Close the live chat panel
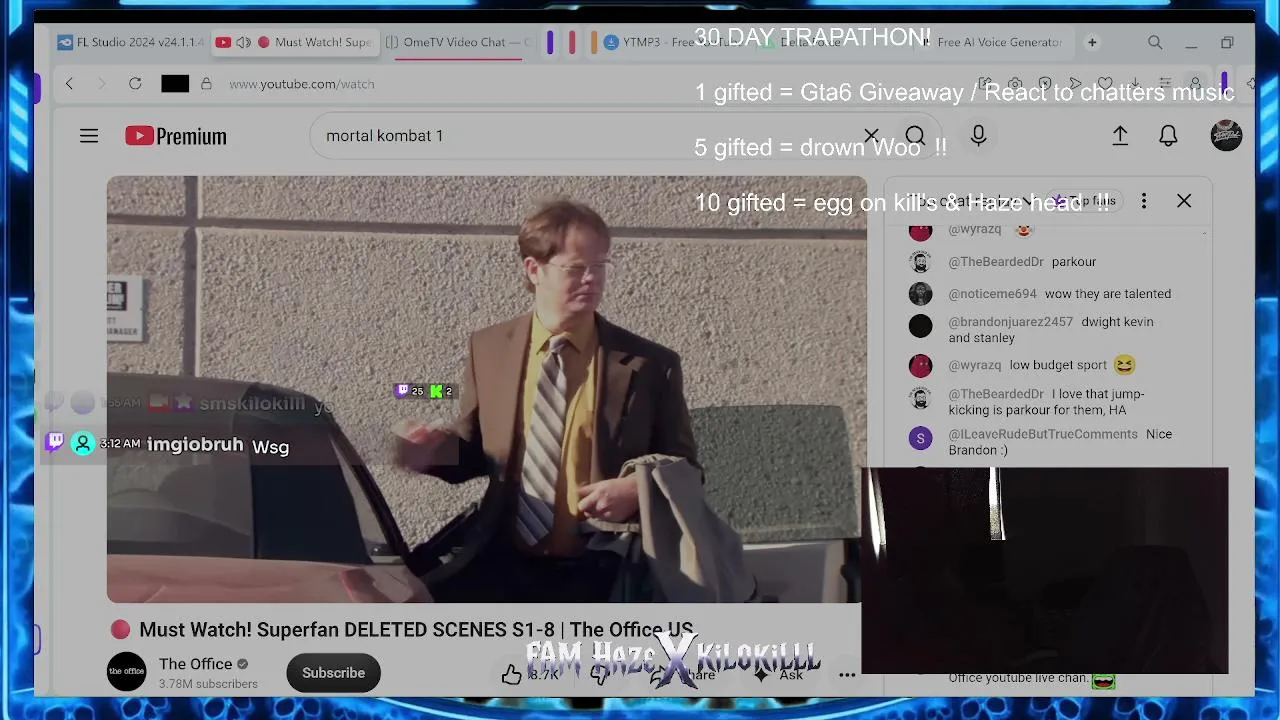The height and width of the screenshot is (720, 1280). click(1184, 201)
